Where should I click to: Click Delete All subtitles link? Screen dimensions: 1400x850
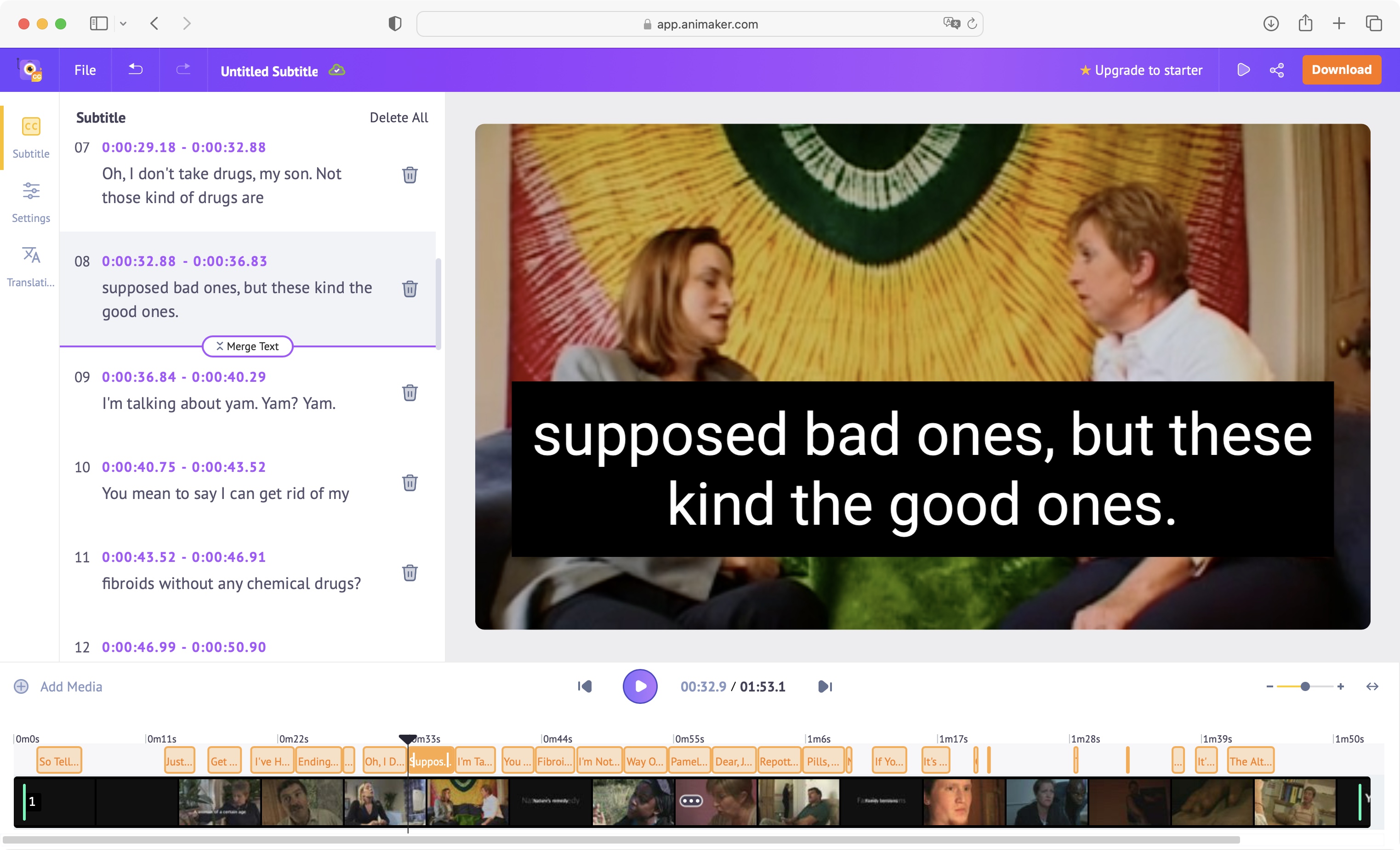[x=398, y=117]
